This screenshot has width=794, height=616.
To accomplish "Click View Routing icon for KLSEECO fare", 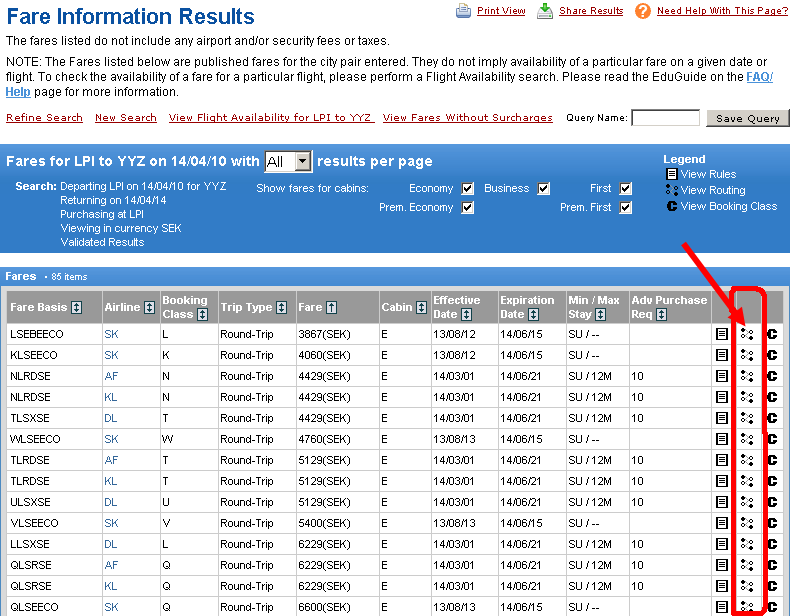I will (x=746, y=355).
